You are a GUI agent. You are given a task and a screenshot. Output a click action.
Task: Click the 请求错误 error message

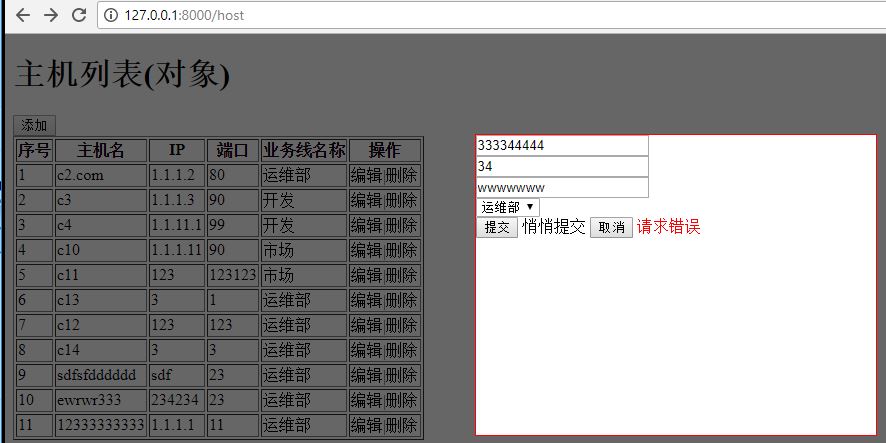(668, 227)
